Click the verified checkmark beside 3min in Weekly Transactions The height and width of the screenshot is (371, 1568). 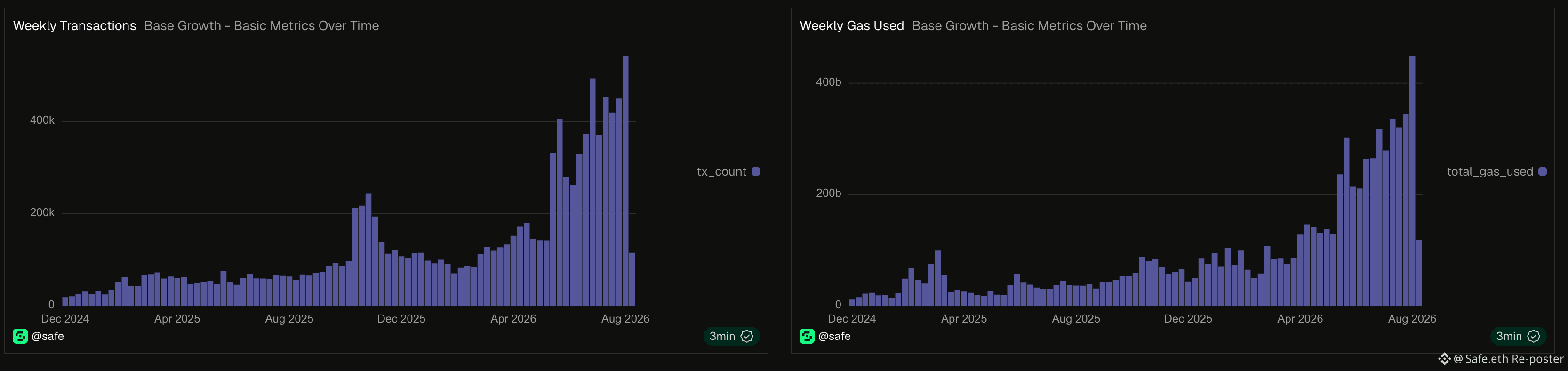point(747,336)
